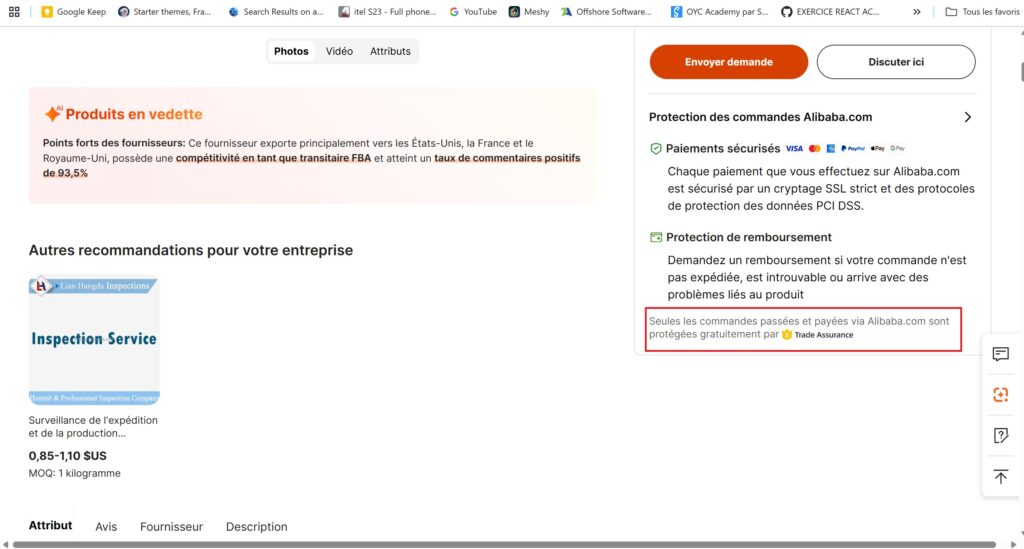Click the Protection de remboursement heading

(749, 238)
